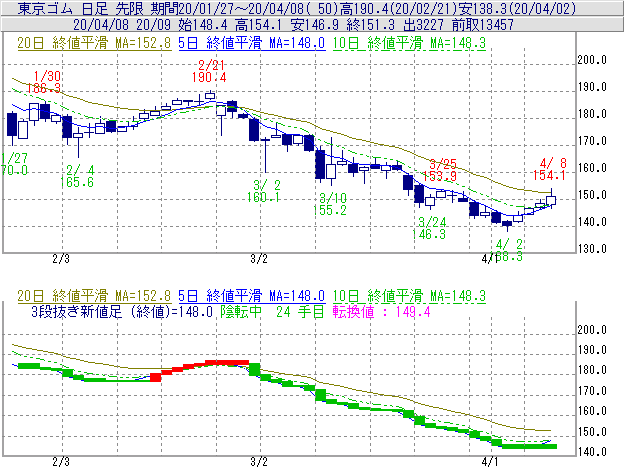Click the 130.0 price level on upper chart
This screenshot has height=474, width=624.
(592, 249)
